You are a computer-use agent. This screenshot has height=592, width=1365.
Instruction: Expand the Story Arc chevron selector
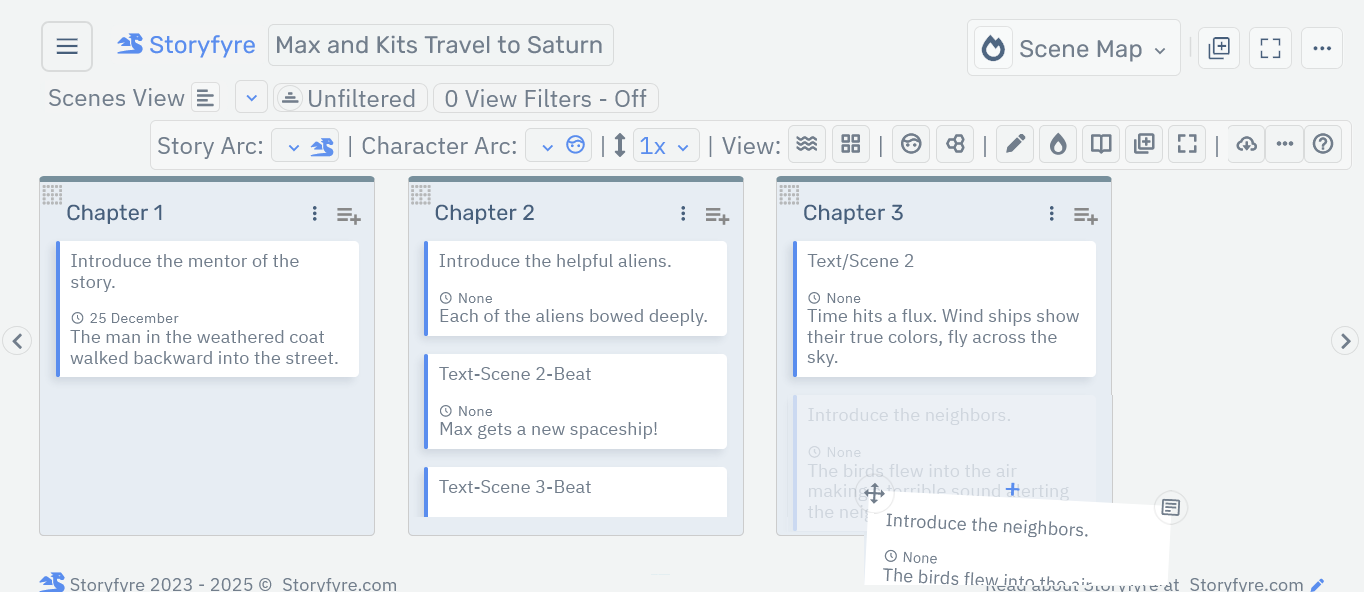click(293, 144)
